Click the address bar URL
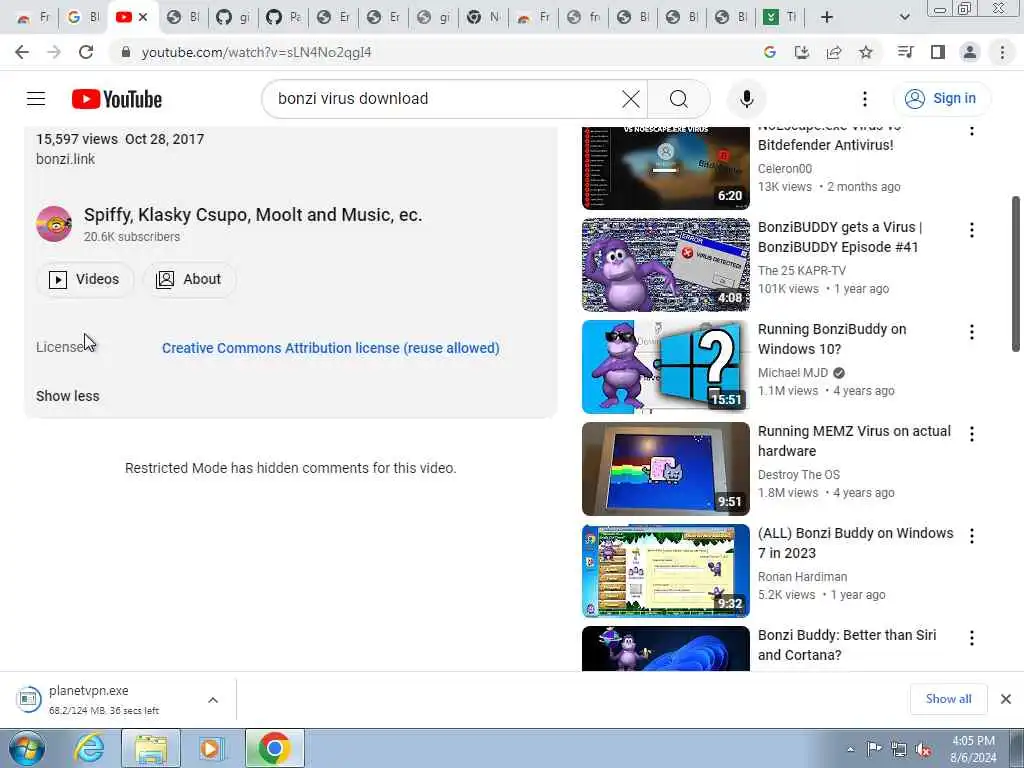This screenshot has height=768, width=1024. click(257, 52)
